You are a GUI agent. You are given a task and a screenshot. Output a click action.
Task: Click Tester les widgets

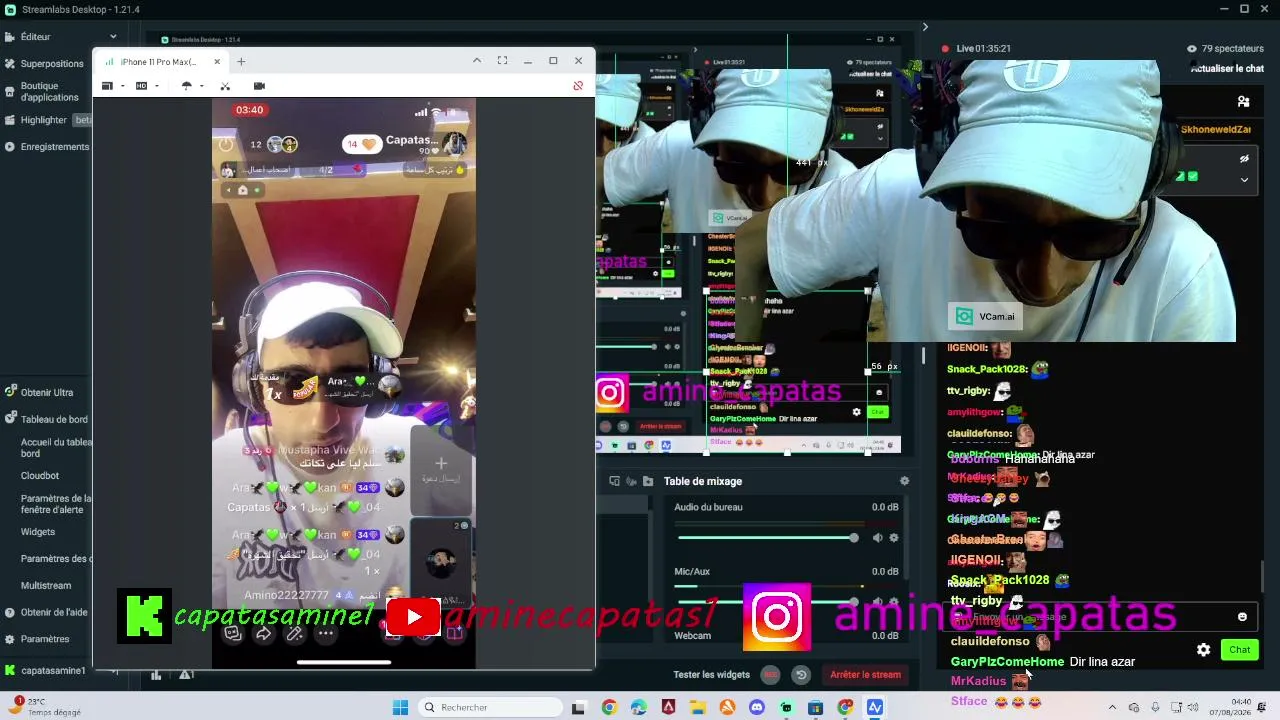coord(712,675)
